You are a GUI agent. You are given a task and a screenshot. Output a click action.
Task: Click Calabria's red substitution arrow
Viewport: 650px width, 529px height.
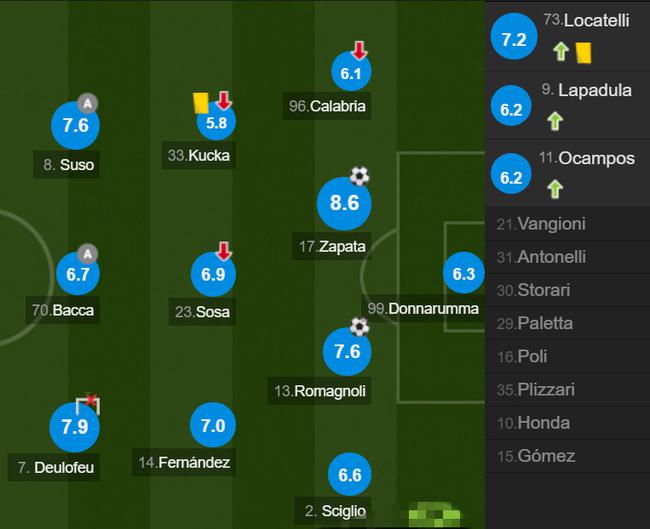[x=359, y=50]
